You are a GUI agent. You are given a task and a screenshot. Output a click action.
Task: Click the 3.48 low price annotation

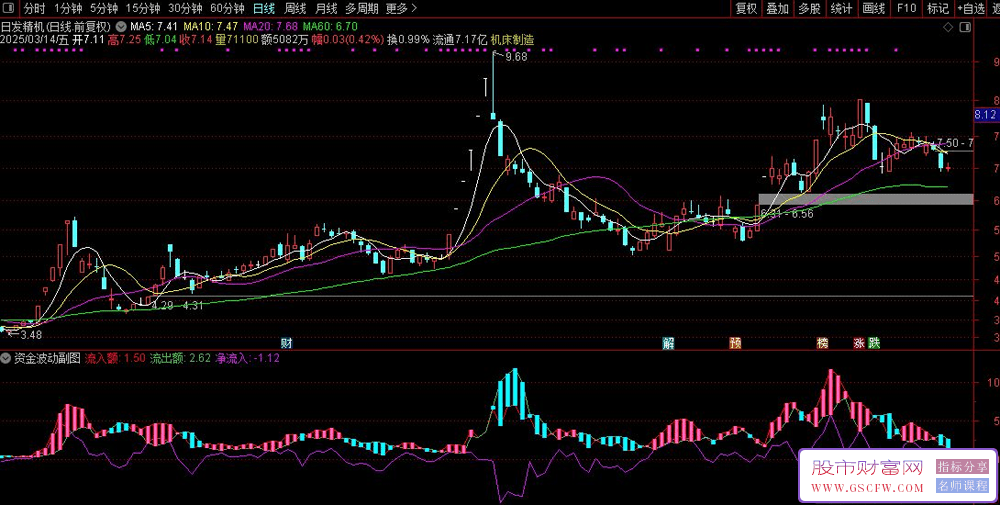pos(31,334)
